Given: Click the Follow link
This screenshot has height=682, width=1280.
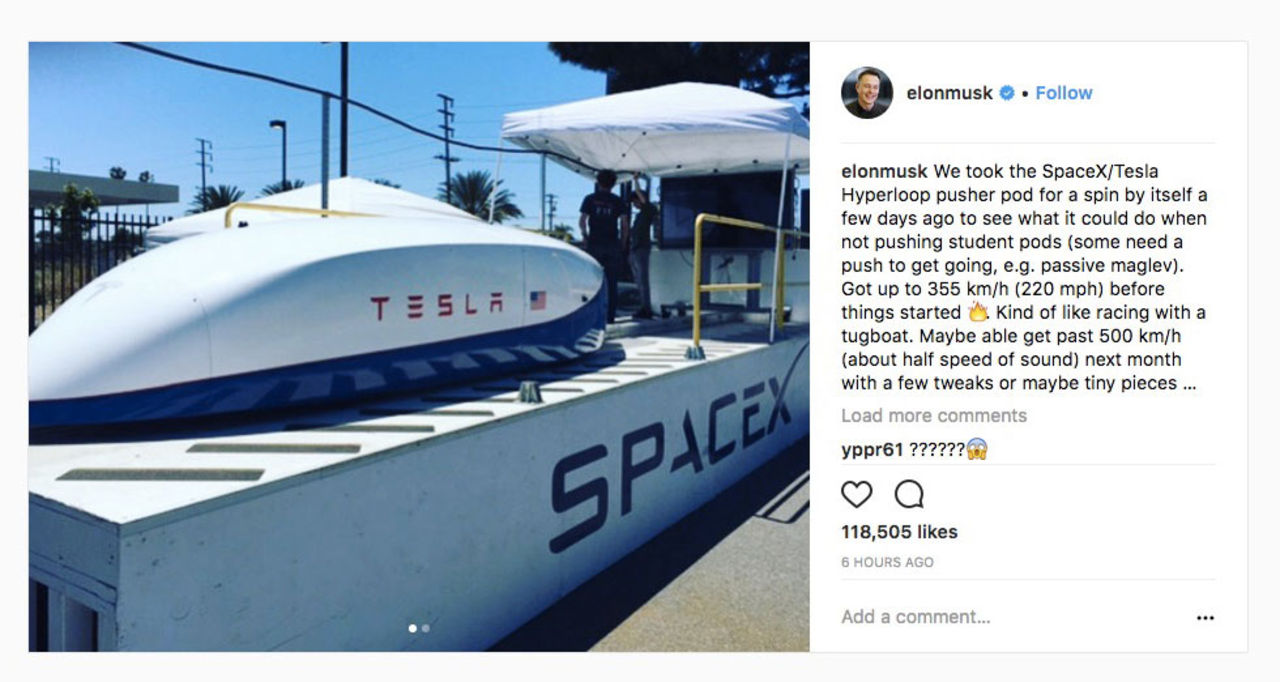Looking at the screenshot, I should tap(1063, 92).
